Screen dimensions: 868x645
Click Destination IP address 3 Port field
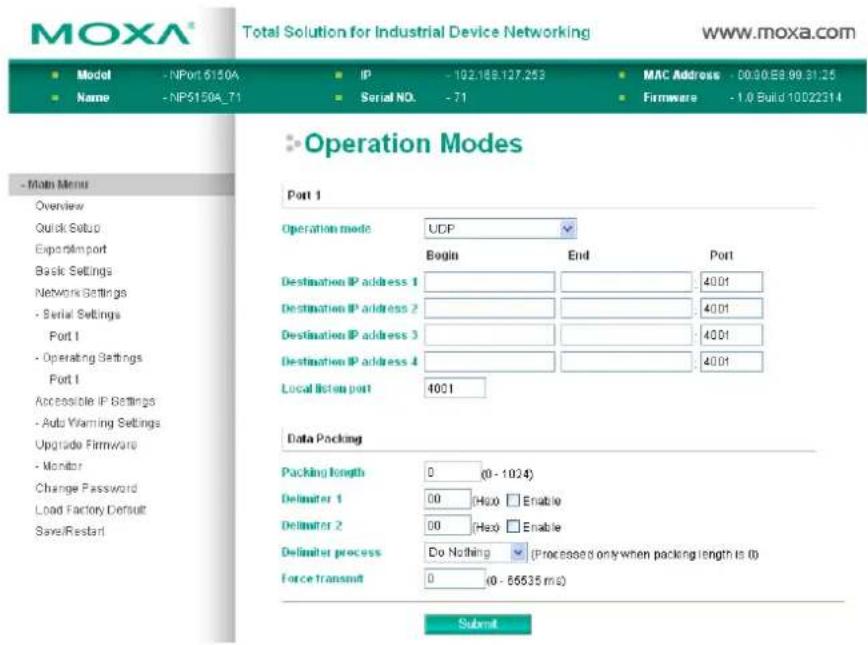(731, 335)
